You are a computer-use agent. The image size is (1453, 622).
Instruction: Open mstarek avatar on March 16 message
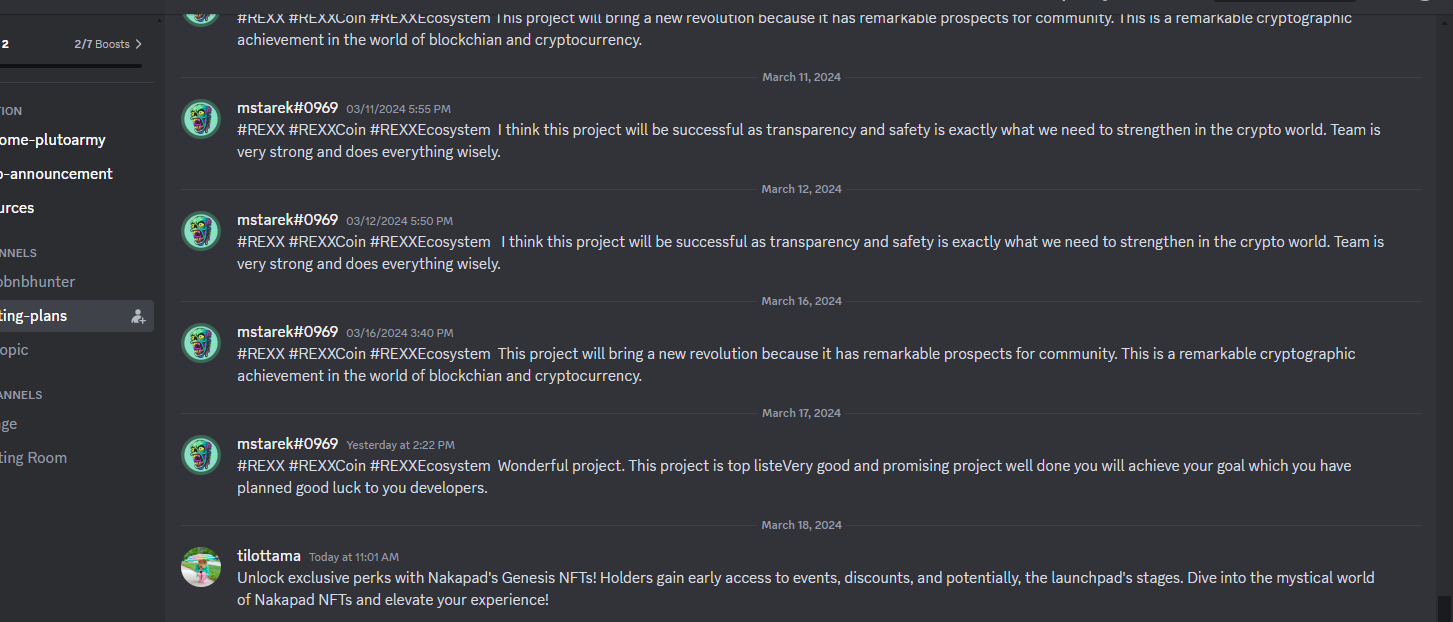point(201,344)
